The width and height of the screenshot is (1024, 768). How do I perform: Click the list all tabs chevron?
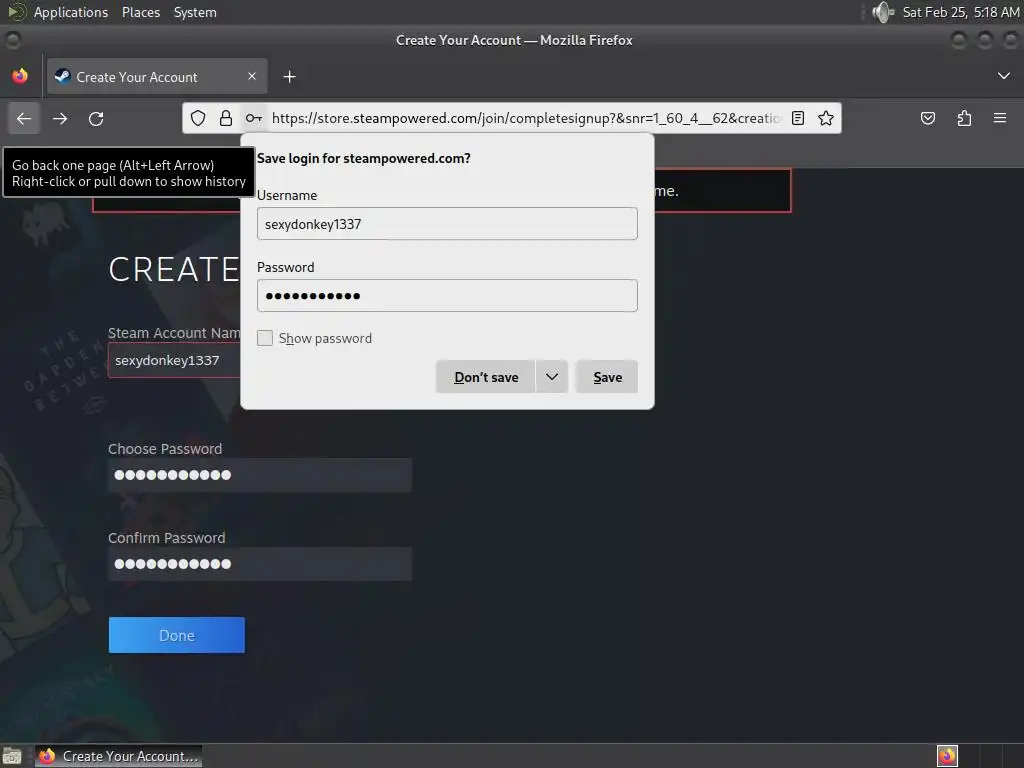click(1004, 76)
